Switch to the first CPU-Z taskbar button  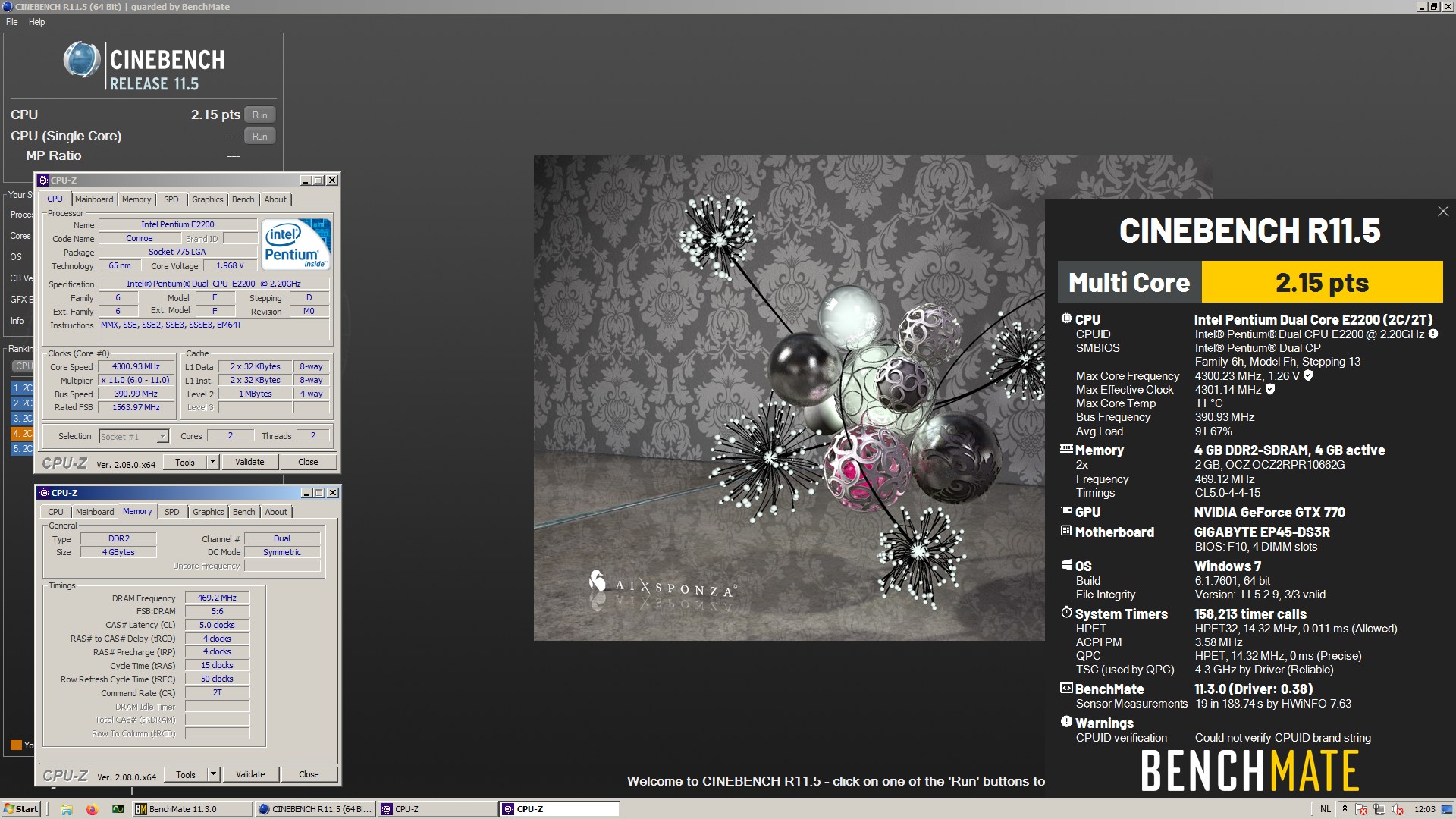point(438,809)
